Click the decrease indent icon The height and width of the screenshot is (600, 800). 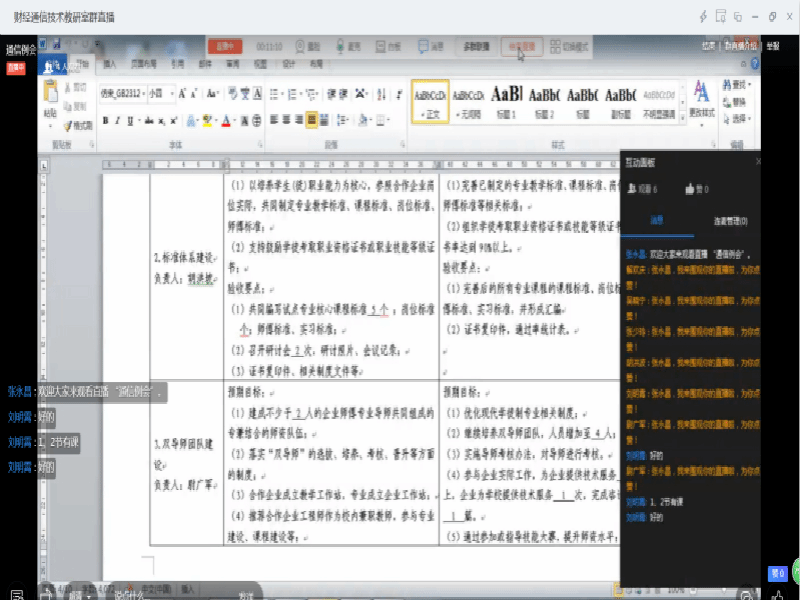(331, 93)
